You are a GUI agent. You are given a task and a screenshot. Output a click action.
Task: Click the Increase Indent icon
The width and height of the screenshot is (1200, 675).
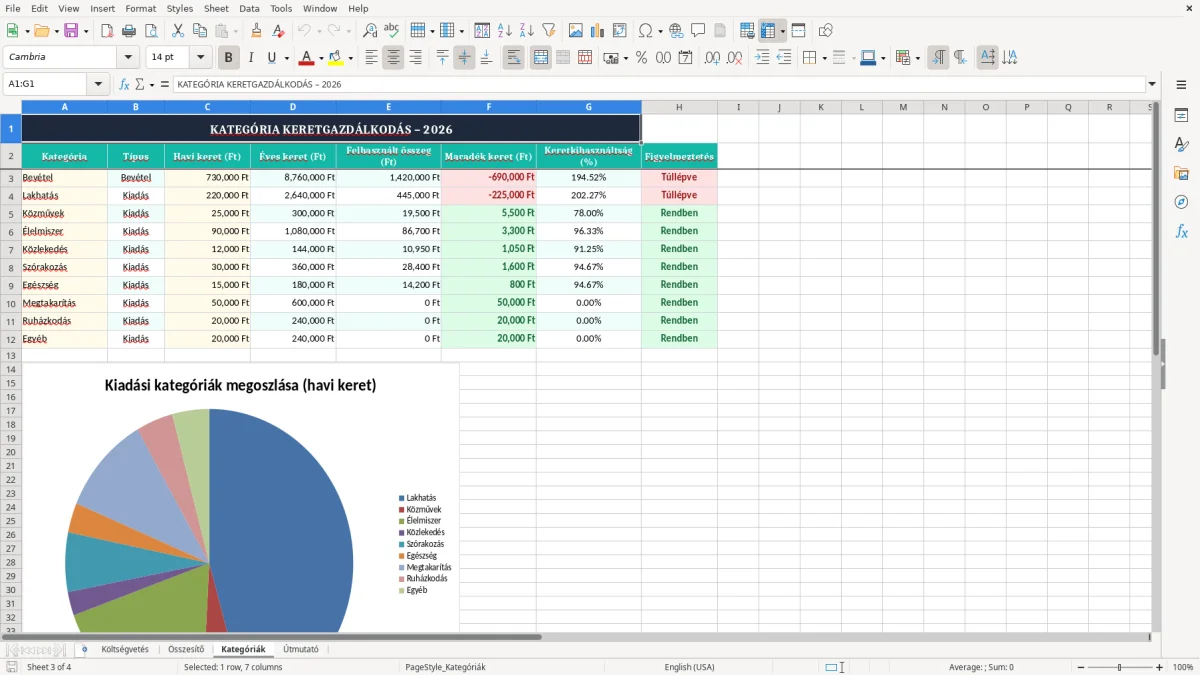[x=762, y=58]
